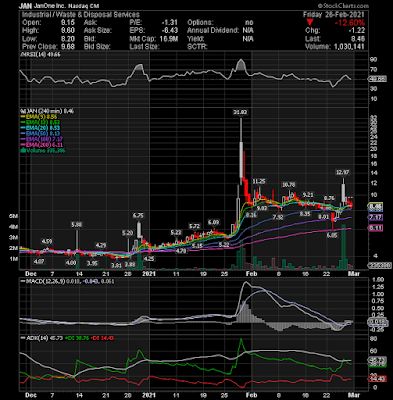Click the 5M volume axis label

13,216
